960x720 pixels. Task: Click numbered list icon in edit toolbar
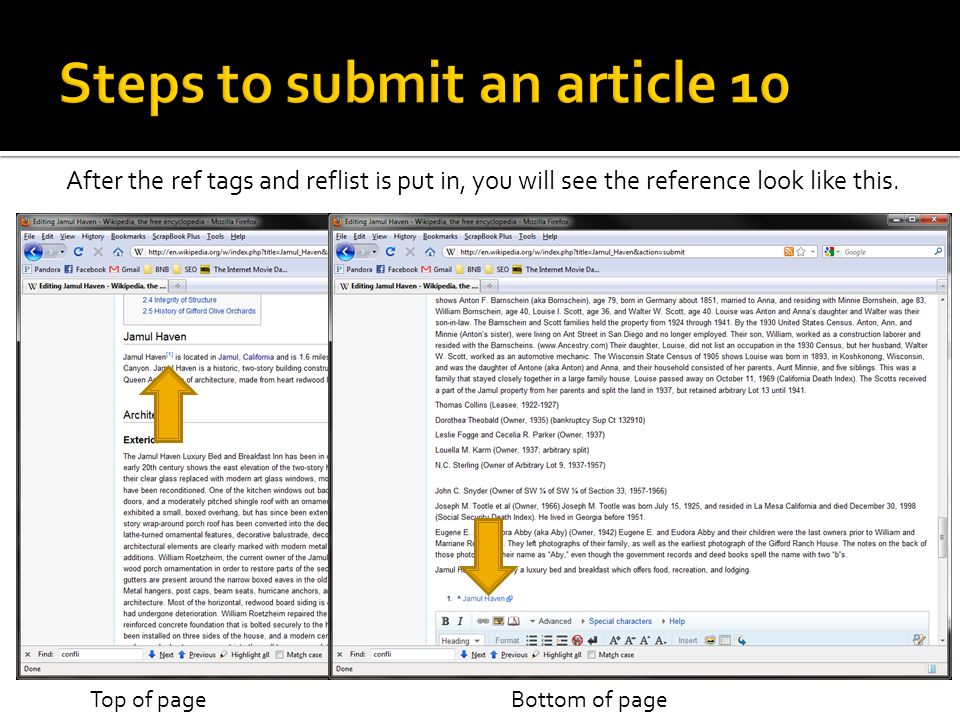pos(547,640)
